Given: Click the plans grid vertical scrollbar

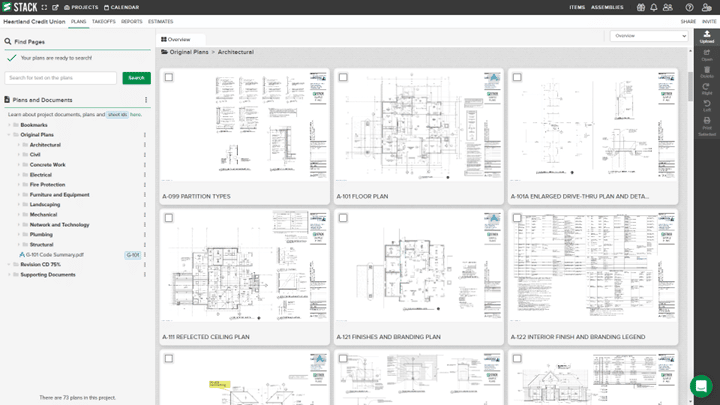Looking at the screenshot, I should 690,86.
